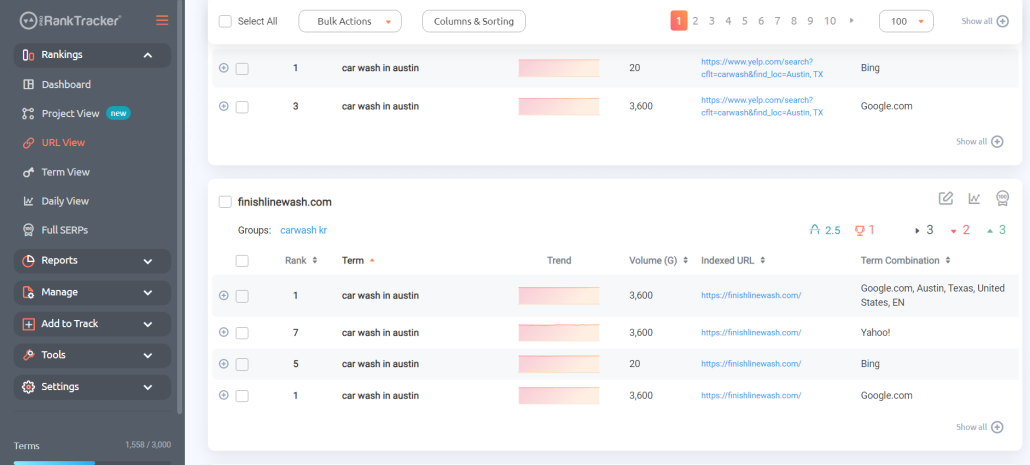Open Project View in sidebar

coord(70,113)
